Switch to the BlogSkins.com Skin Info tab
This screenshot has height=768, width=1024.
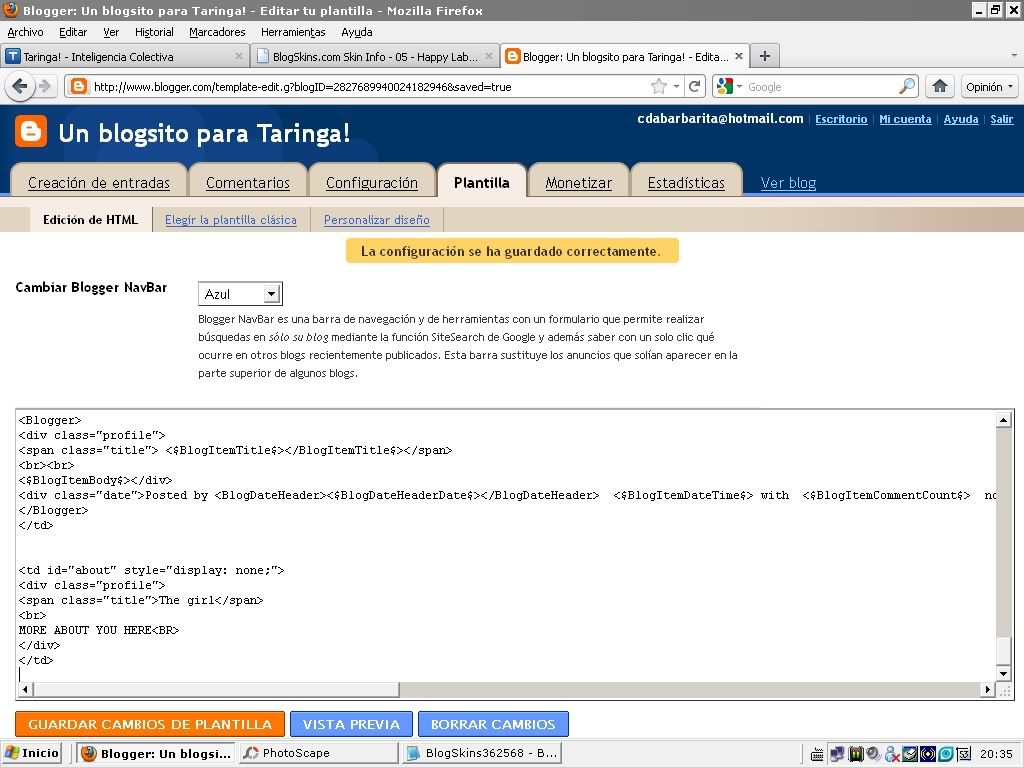[375, 56]
